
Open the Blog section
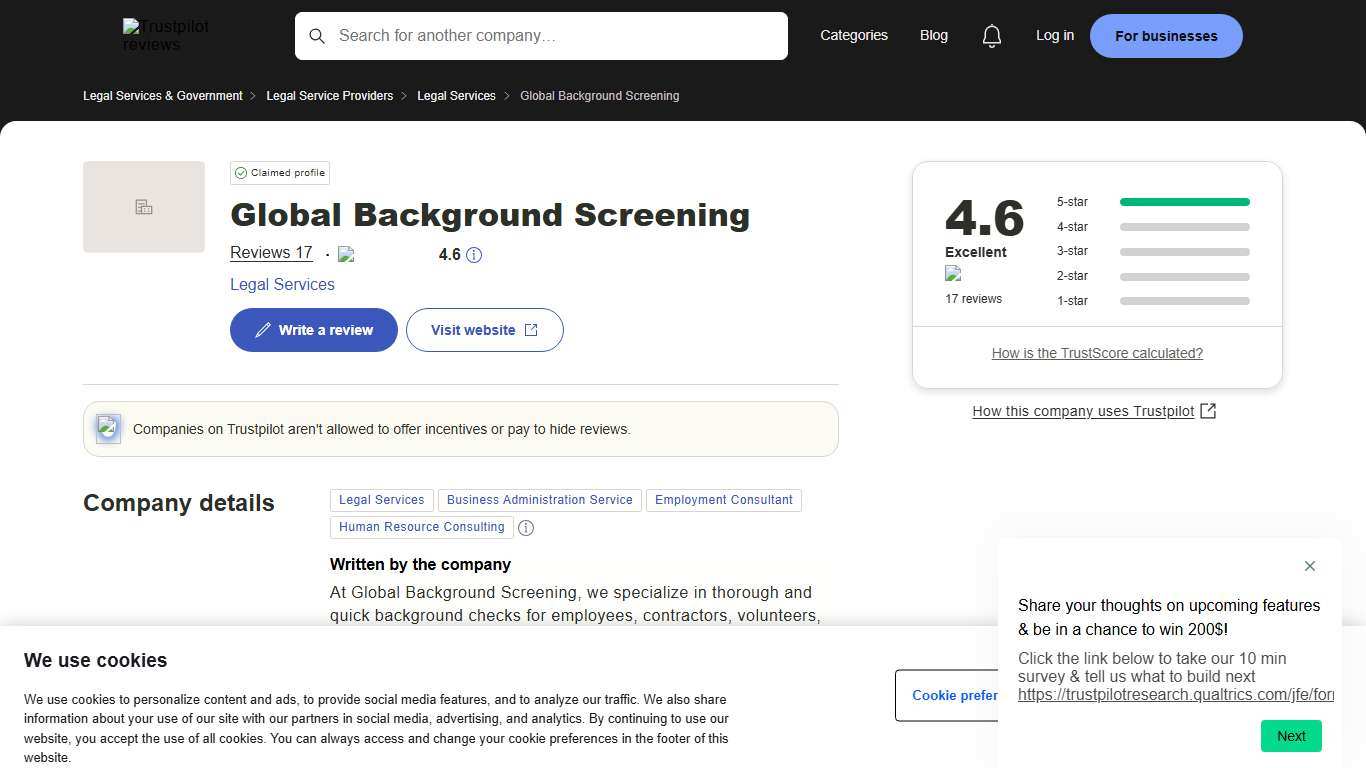point(933,35)
